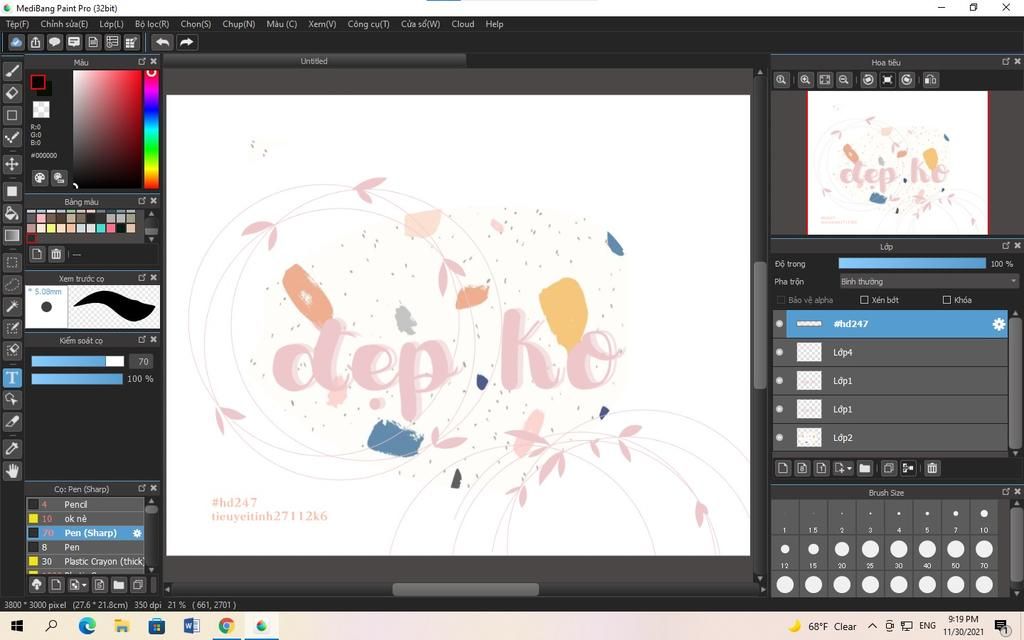
Task: Check the Khóa lock checkbox
Action: pyautogui.click(x=946, y=300)
